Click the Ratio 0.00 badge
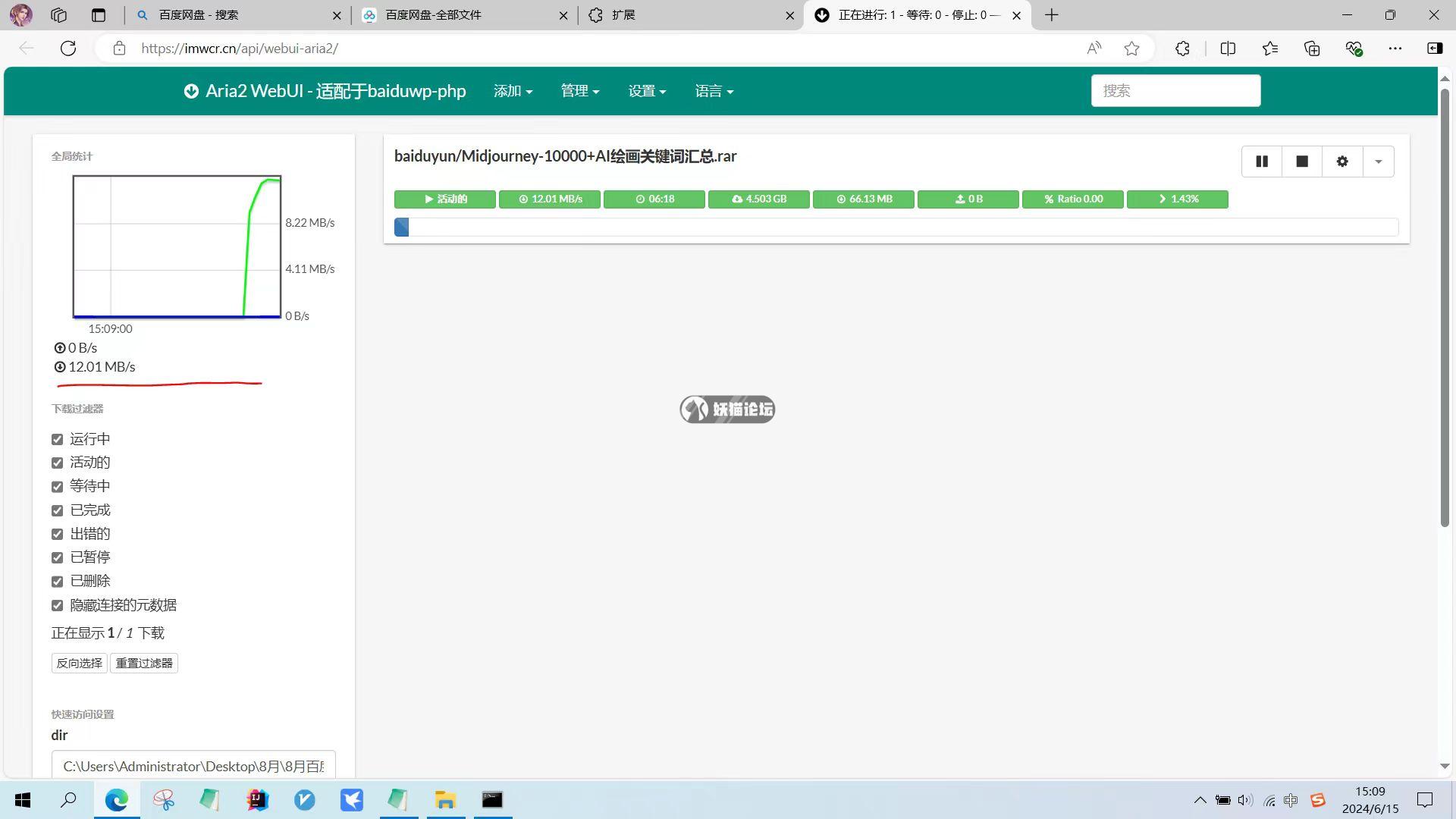Image resolution: width=1456 pixels, height=819 pixels. click(x=1073, y=199)
